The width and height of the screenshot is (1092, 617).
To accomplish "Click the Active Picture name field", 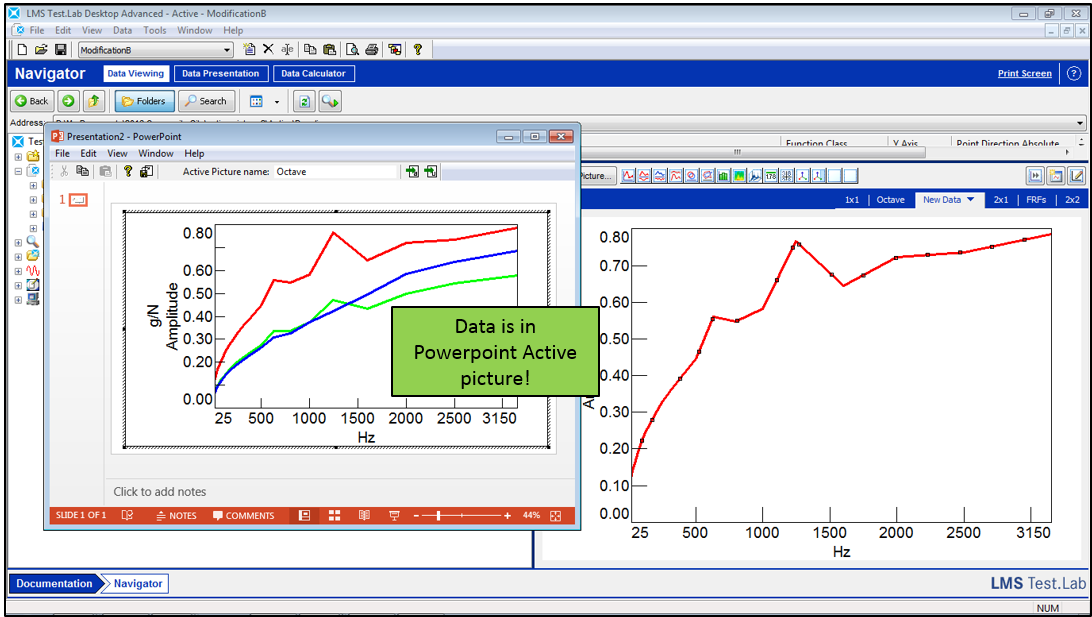I will pyautogui.click(x=336, y=171).
